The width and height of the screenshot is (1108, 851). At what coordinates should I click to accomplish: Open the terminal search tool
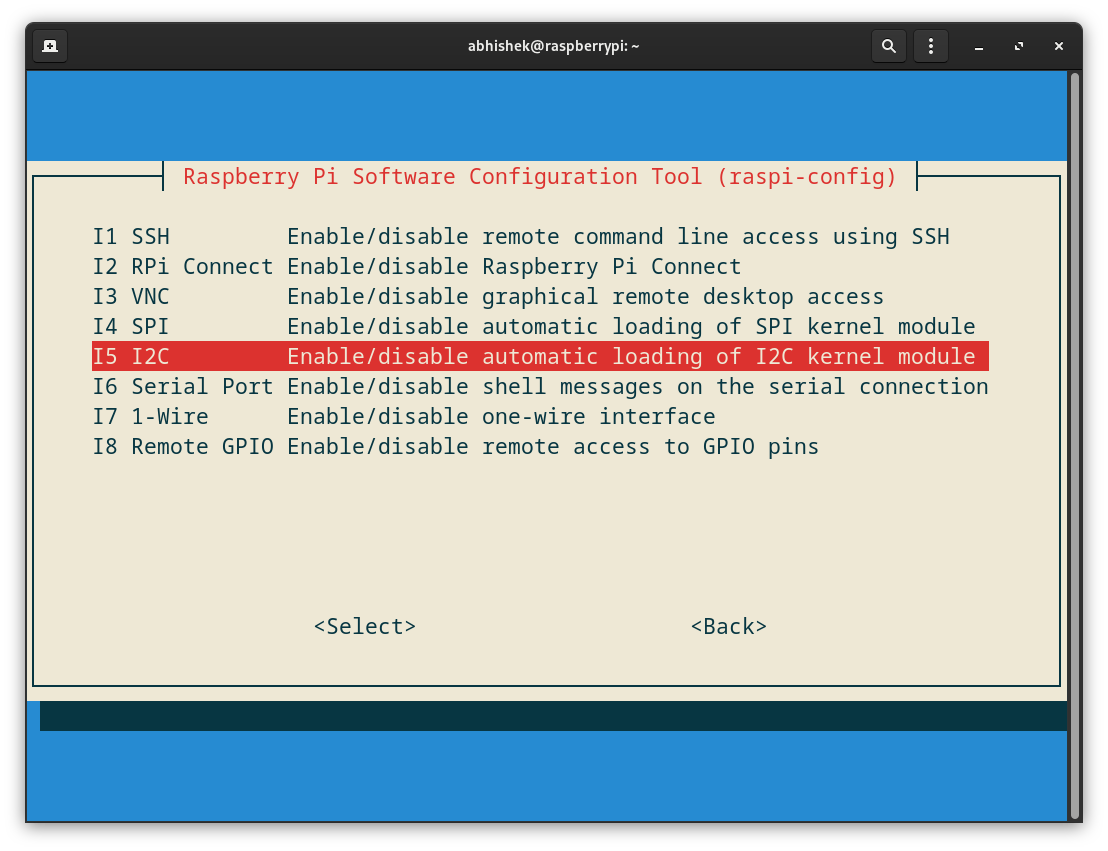coord(888,45)
